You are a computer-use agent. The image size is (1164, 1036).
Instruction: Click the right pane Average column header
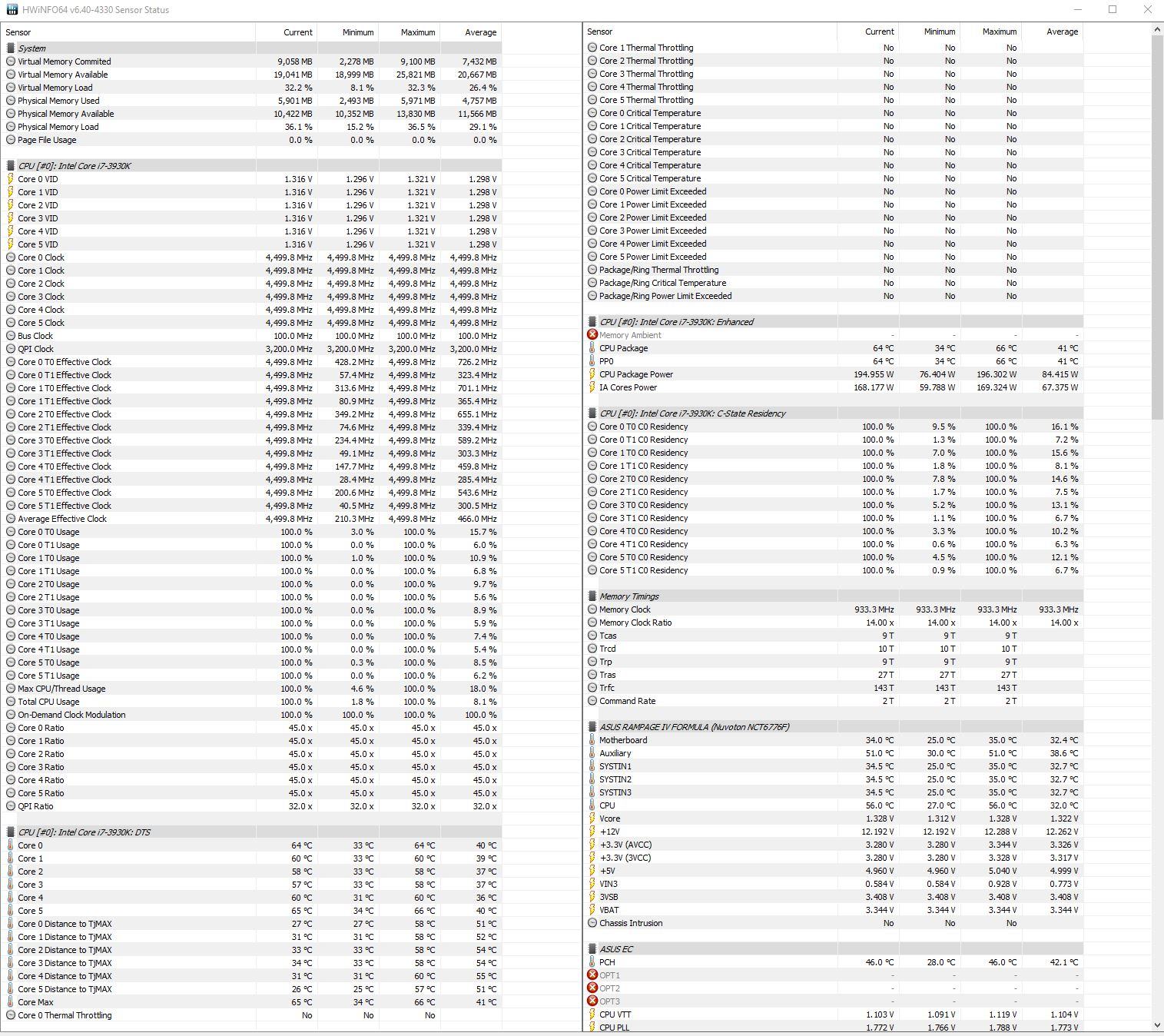[1053, 32]
